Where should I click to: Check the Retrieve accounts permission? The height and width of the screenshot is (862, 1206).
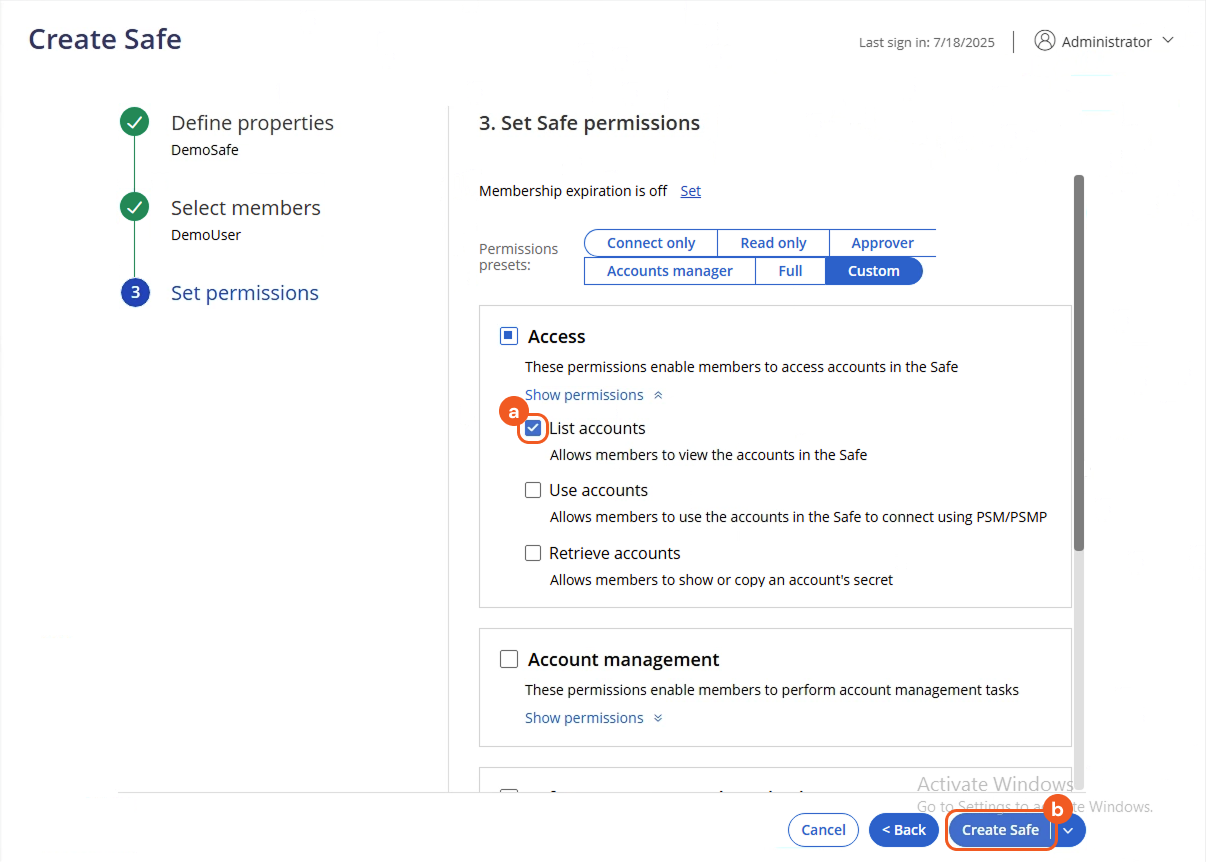pyautogui.click(x=533, y=553)
